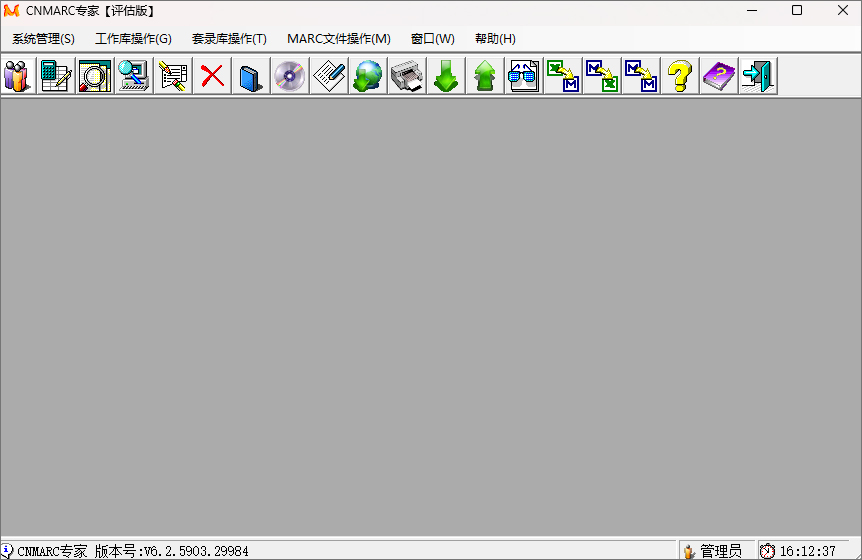Click the 版本号:V6.2.5903.29984 status text
The width and height of the screenshot is (862, 560).
(x=172, y=551)
